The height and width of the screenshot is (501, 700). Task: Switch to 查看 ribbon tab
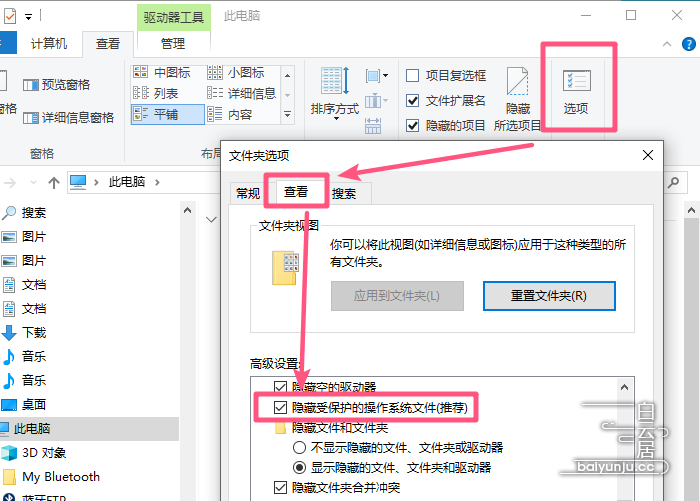pos(108,44)
